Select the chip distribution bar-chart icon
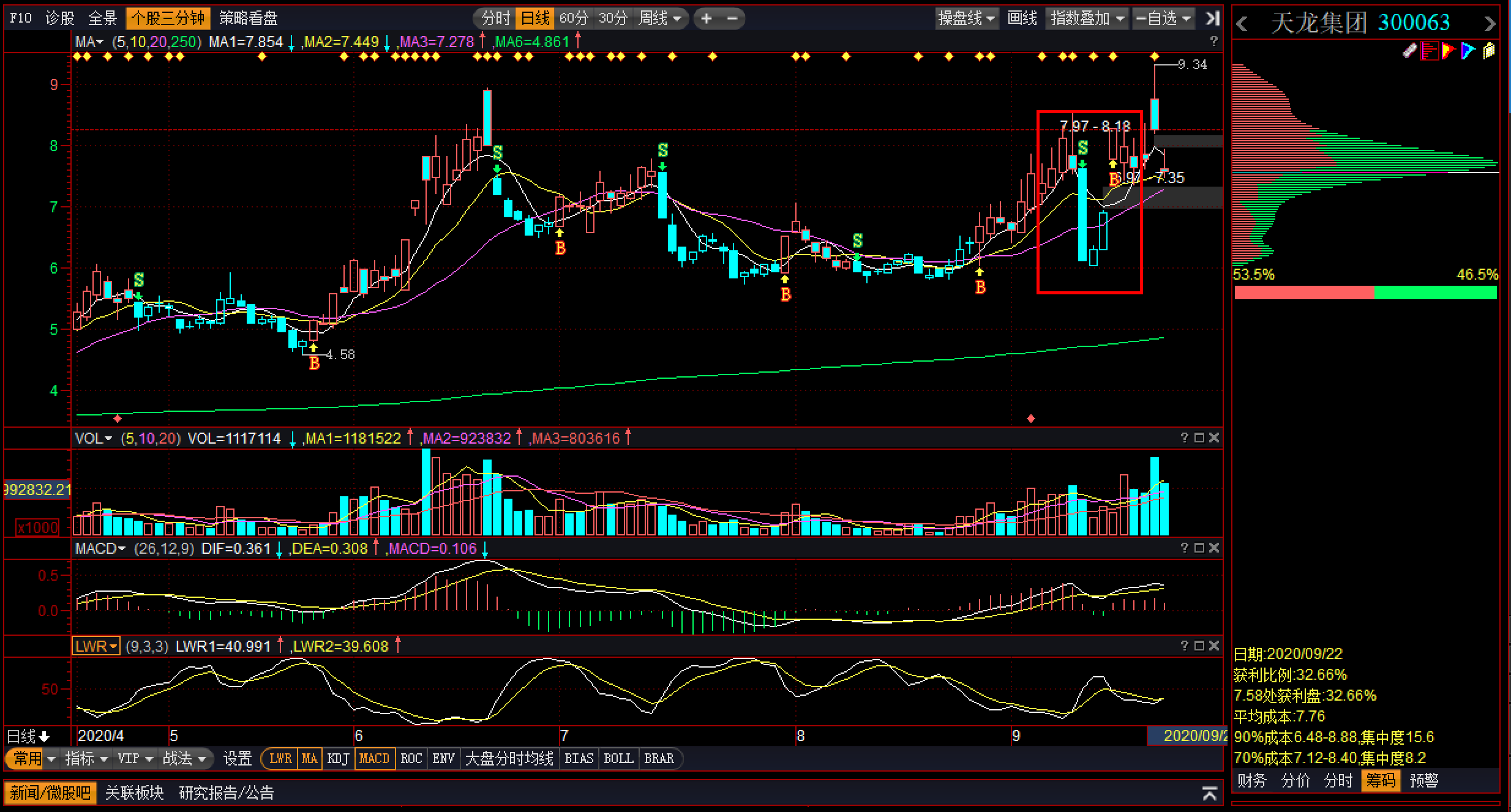Viewport: 1511px width, 812px height. [1430, 51]
